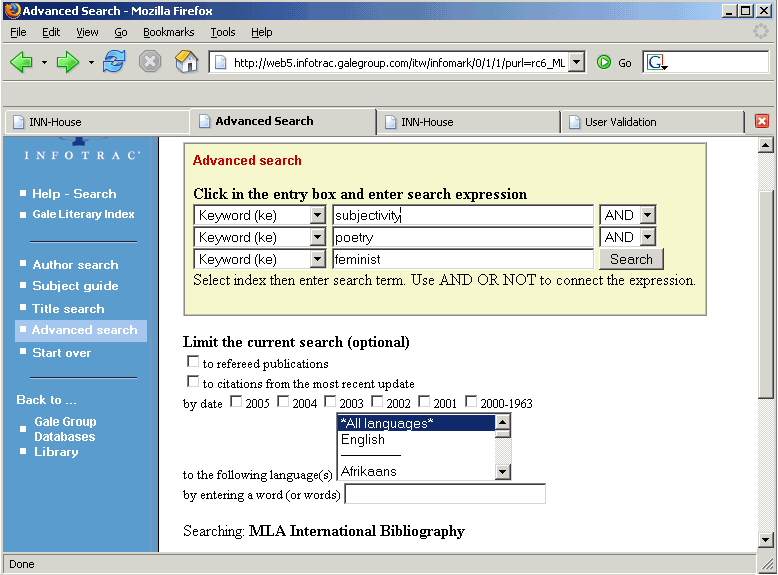778x575 pixels.
Task: Go to Subject guide
Action: [75, 286]
